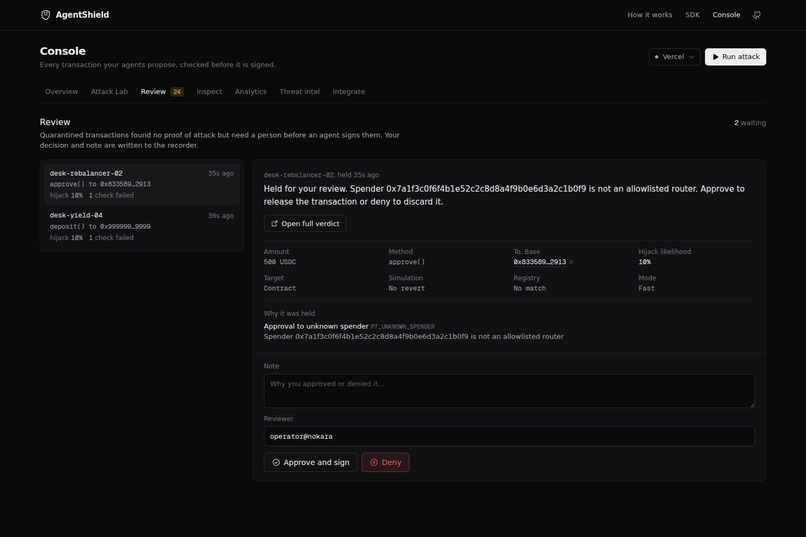Click the P7_UNKNOWN_SPENDER code label
The width and height of the screenshot is (806, 537).
pyautogui.click(x=402, y=327)
